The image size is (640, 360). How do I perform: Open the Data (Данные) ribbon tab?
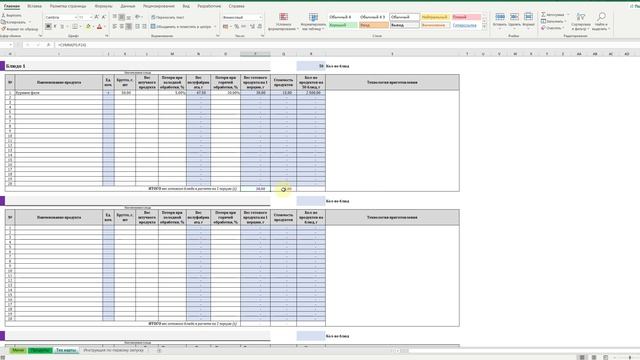pos(128,7)
